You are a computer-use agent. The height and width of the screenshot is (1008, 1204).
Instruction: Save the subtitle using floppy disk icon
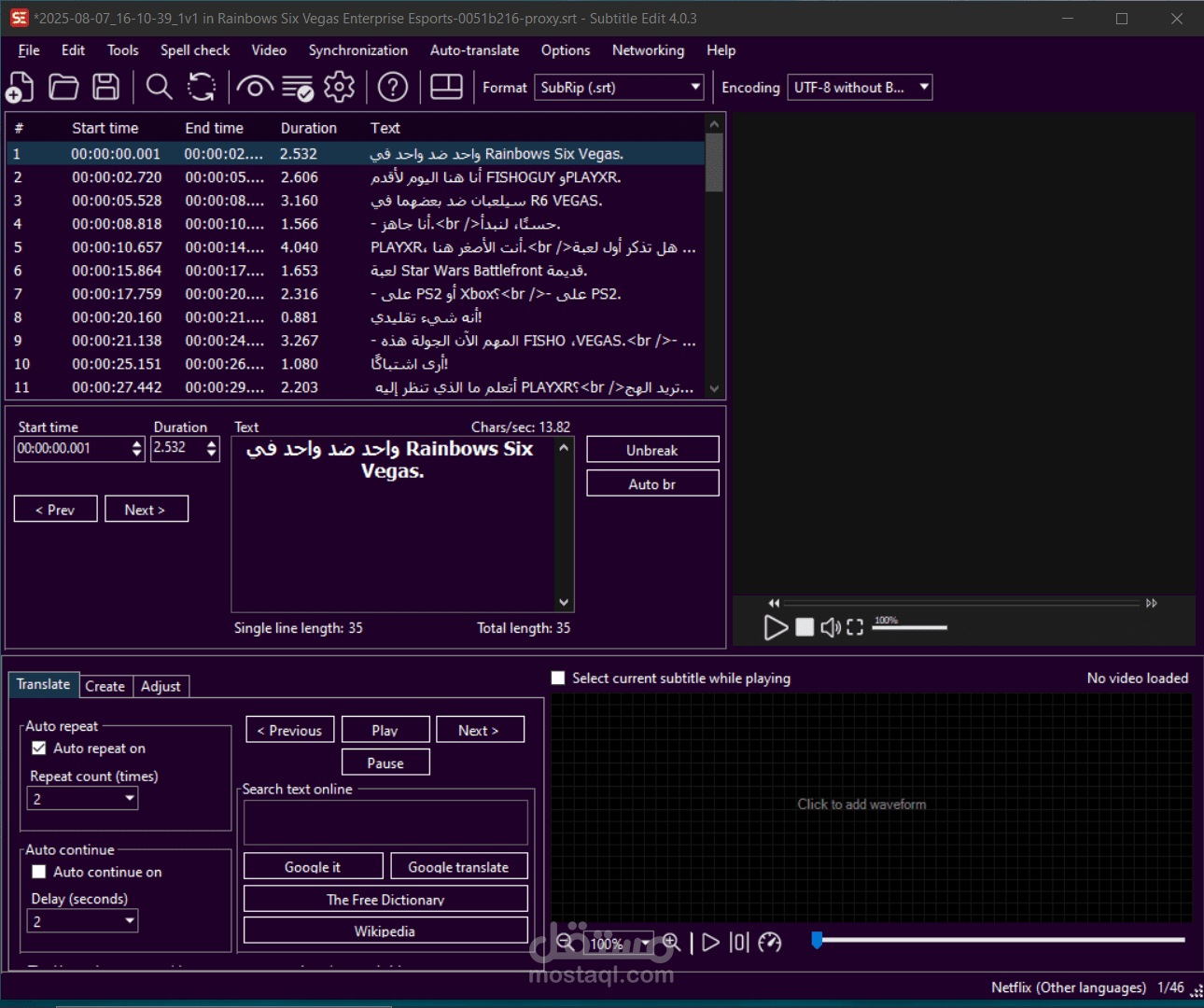pyautogui.click(x=106, y=87)
